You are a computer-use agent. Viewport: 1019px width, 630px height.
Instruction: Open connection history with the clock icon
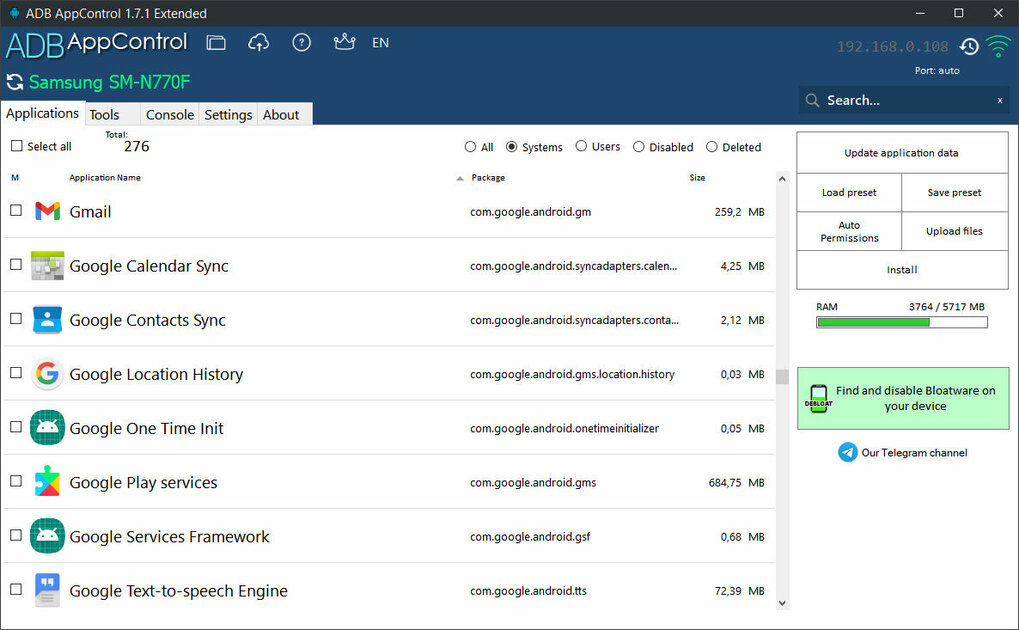click(x=968, y=46)
